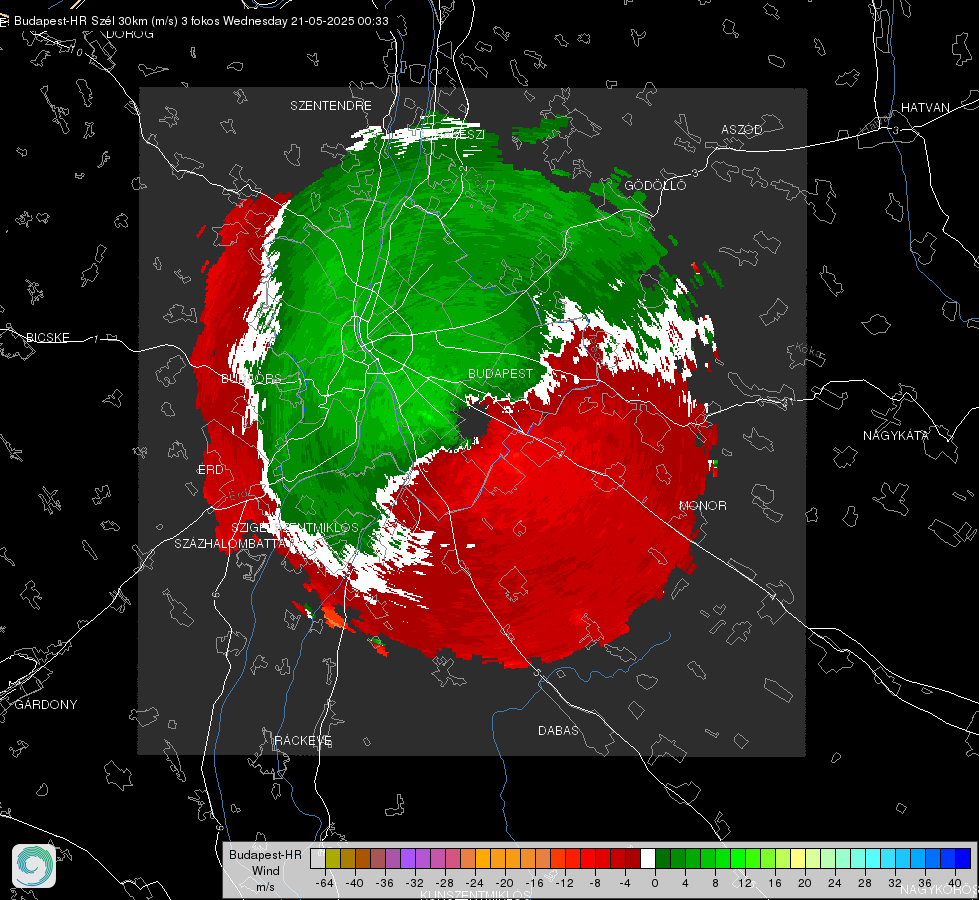Click the BUDAÖRS town label
Screen dimensions: 979x900
click(252, 378)
